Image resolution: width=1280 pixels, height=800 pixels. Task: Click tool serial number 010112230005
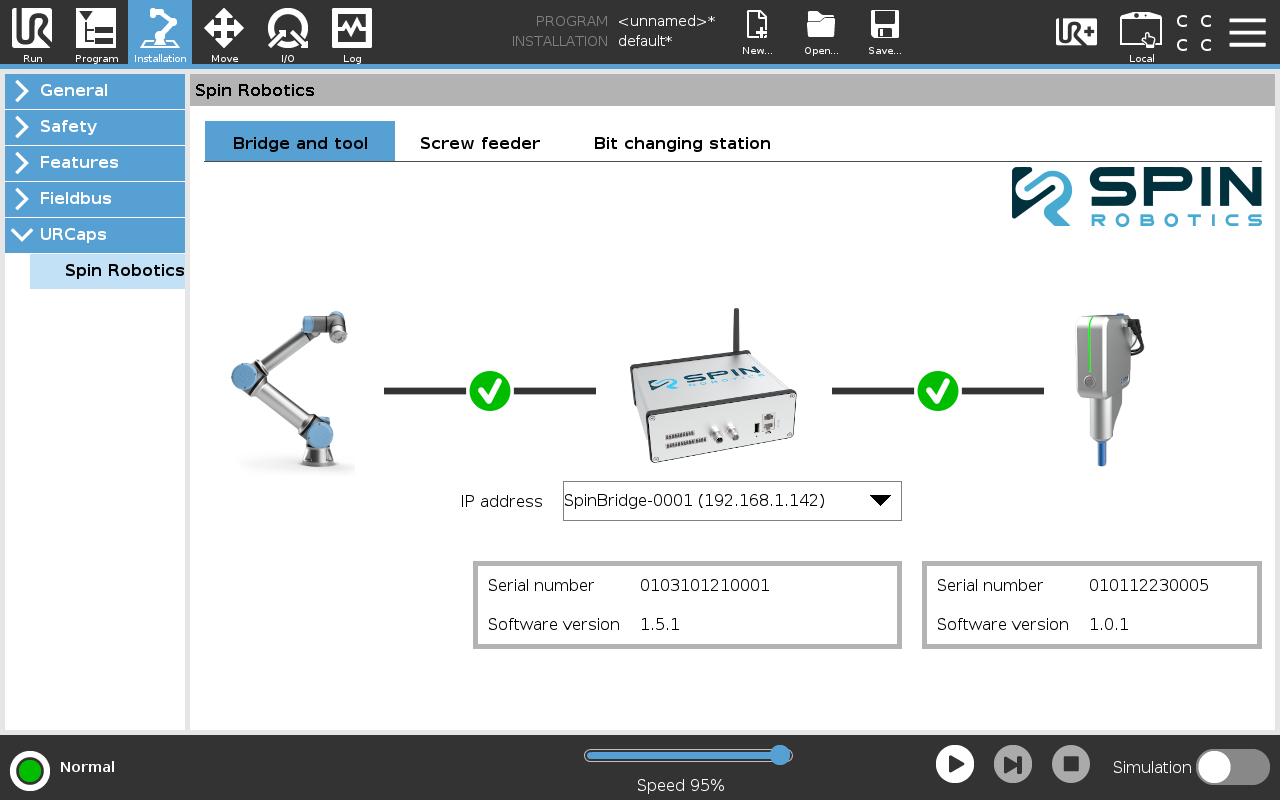point(1149,586)
